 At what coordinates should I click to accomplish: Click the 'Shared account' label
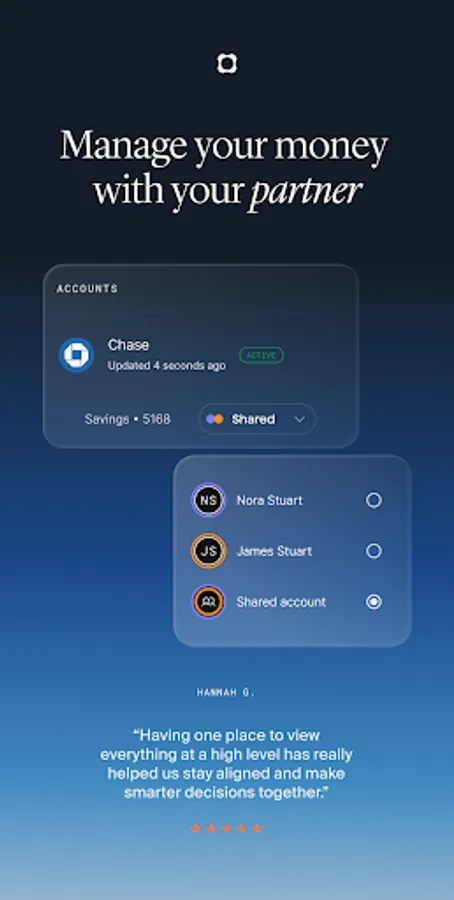click(x=281, y=602)
